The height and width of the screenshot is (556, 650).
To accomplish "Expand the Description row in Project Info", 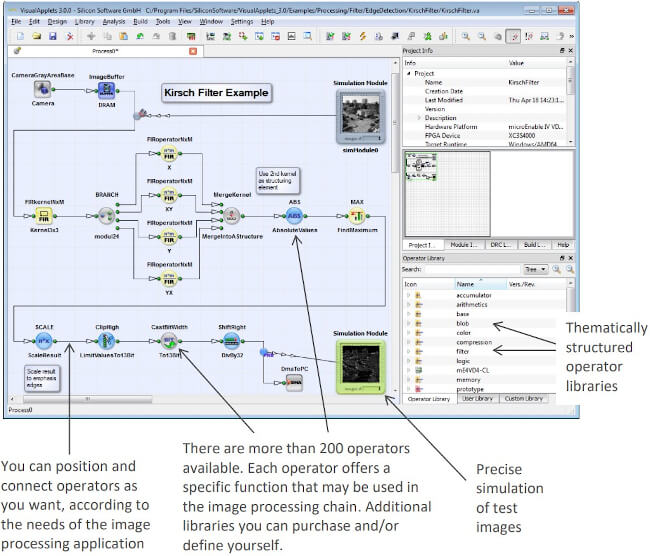I will pos(419,118).
